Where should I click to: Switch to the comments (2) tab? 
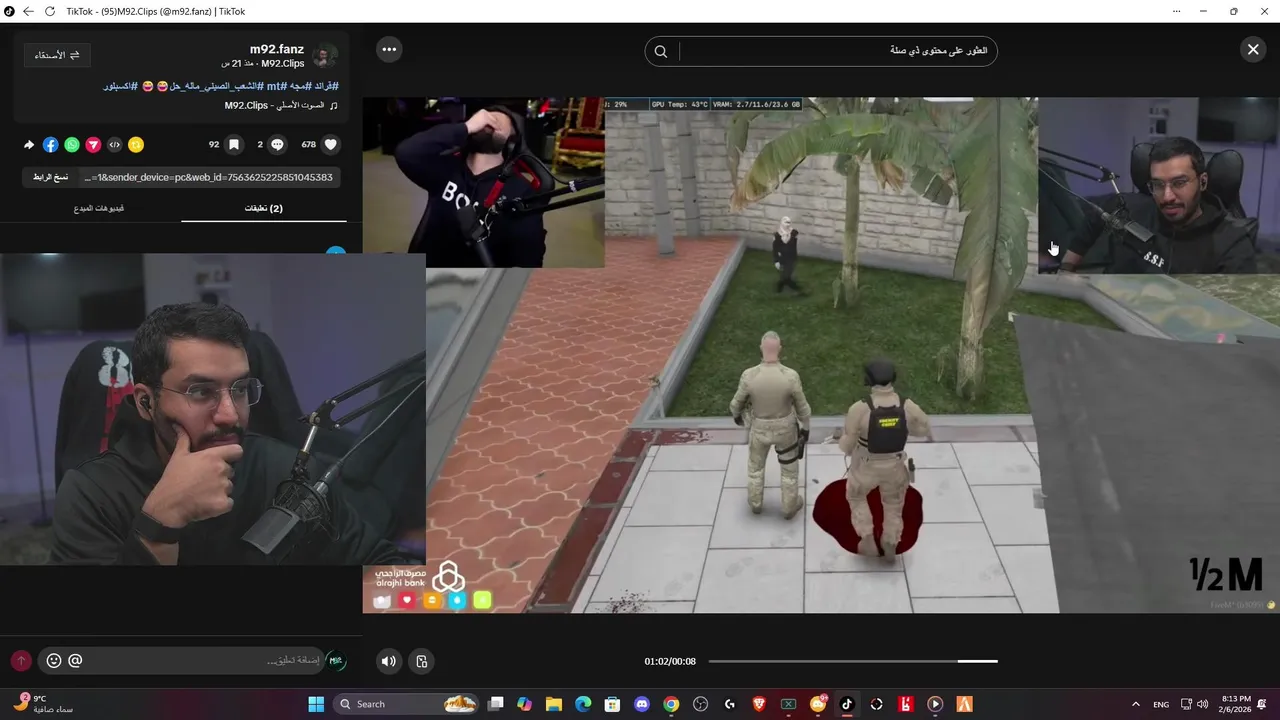[x=264, y=208]
